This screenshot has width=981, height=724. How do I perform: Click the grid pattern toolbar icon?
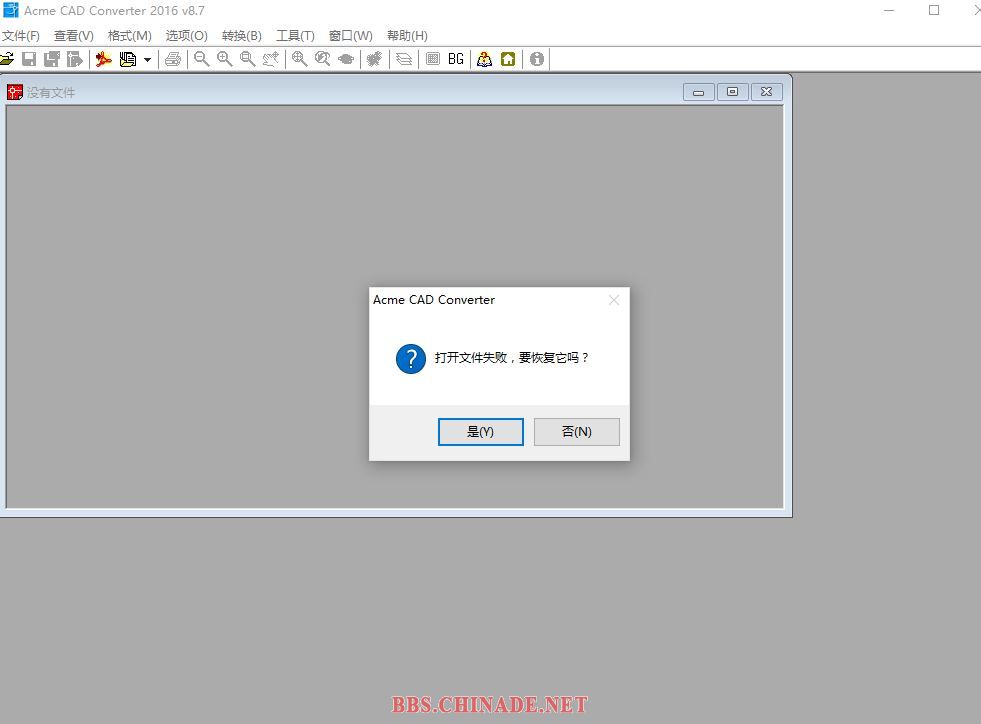click(x=432, y=59)
